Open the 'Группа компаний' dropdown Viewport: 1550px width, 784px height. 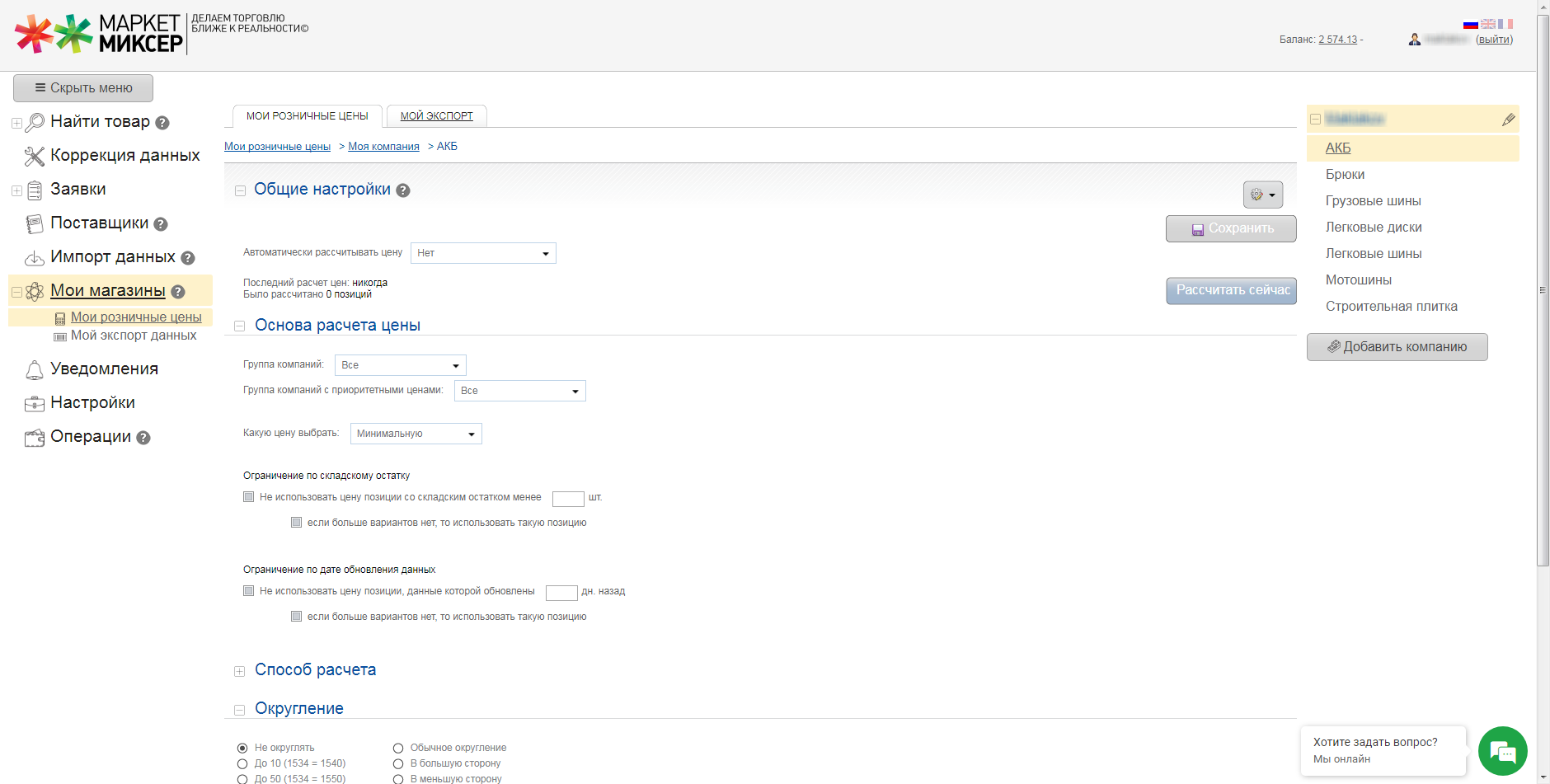[401, 365]
